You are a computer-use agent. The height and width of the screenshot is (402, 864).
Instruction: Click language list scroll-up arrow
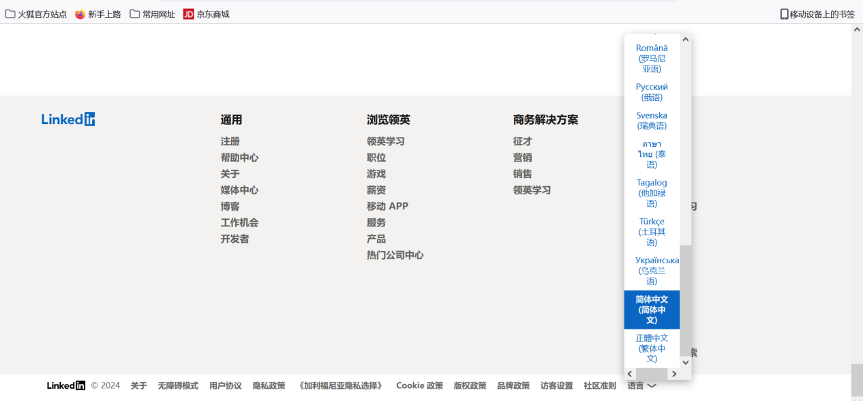[685, 39]
